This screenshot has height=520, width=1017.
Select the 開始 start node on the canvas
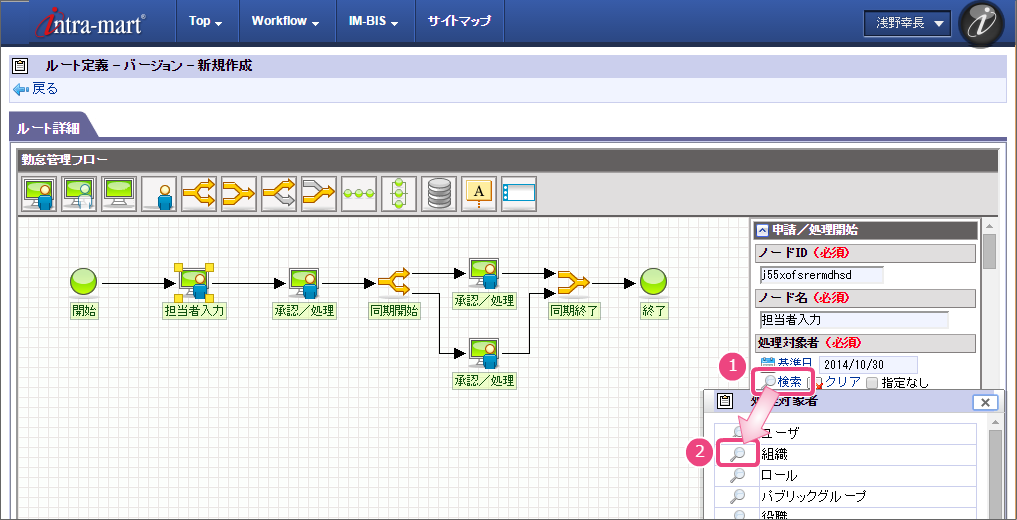click(x=84, y=283)
